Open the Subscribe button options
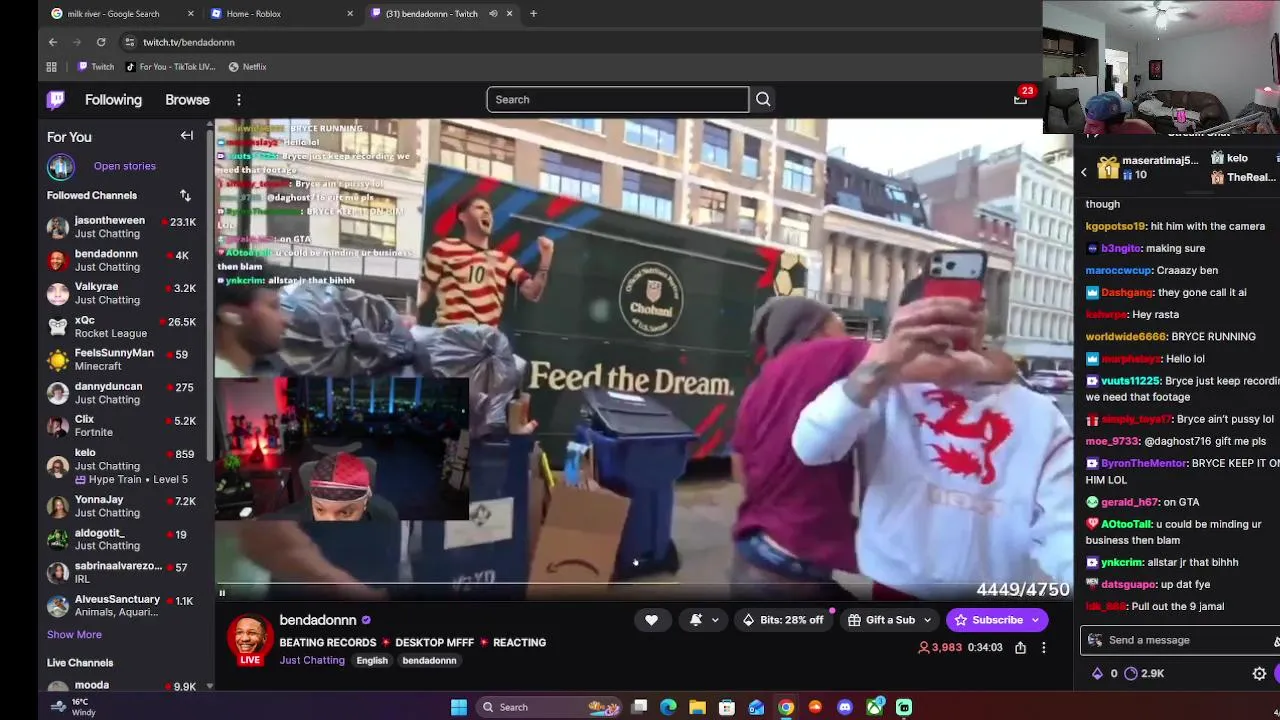This screenshot has height=720, width=1280. (1034, 620)
